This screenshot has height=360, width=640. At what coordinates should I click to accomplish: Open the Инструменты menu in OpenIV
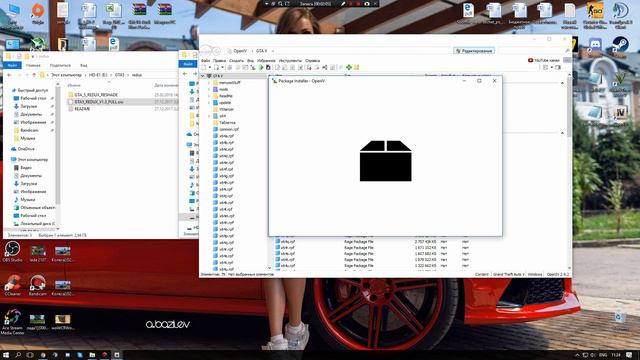pyautogui.click(x=290, y=61)
